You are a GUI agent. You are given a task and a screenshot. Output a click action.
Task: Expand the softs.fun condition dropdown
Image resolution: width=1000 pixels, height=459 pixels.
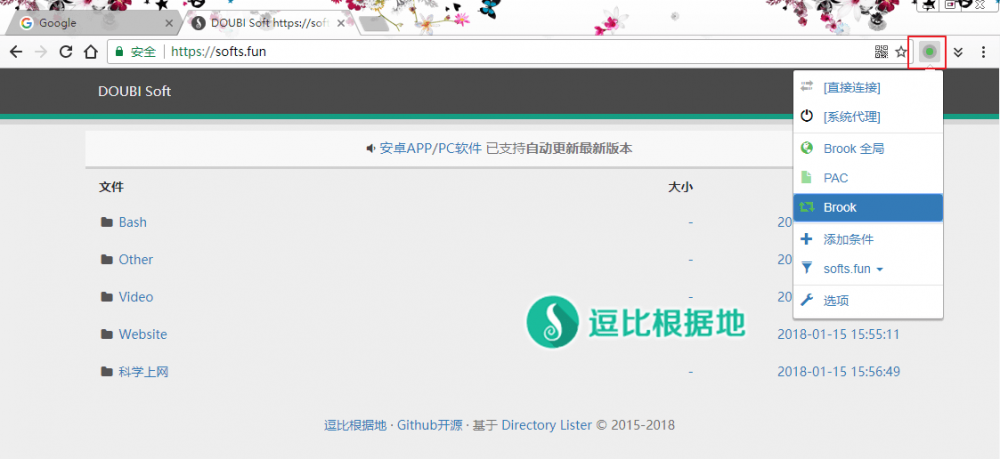[x=853, y=269]
